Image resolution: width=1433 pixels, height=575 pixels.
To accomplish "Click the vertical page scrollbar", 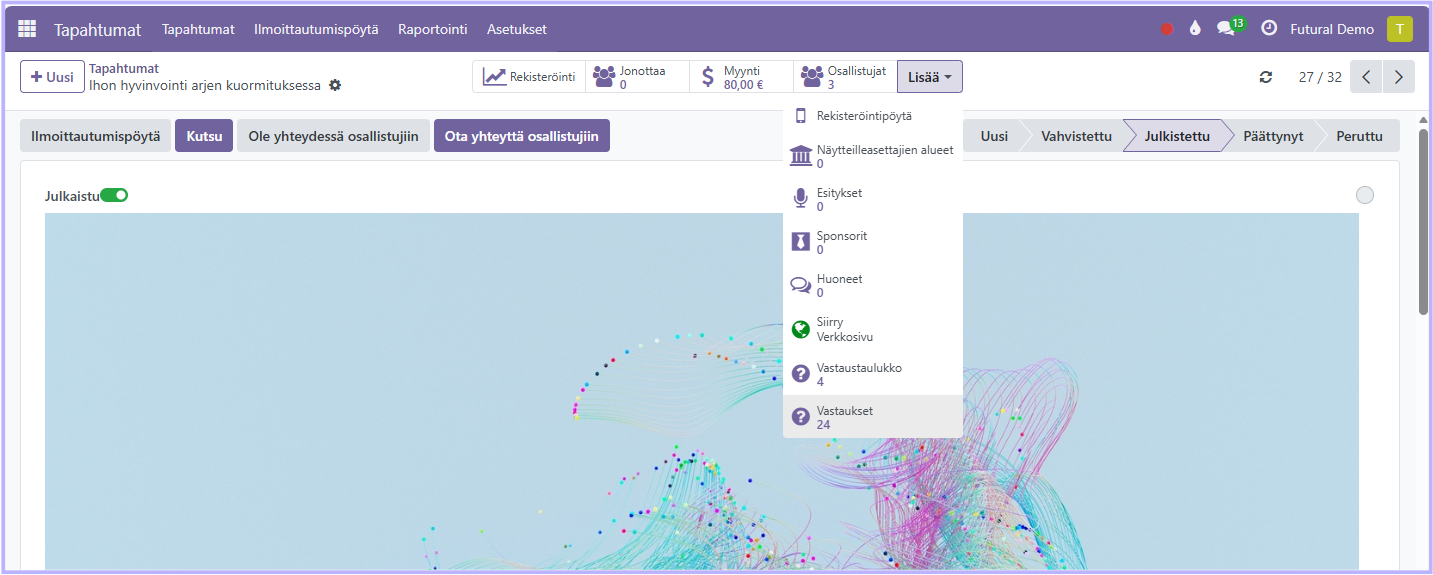I will [x=1423, y=220].
